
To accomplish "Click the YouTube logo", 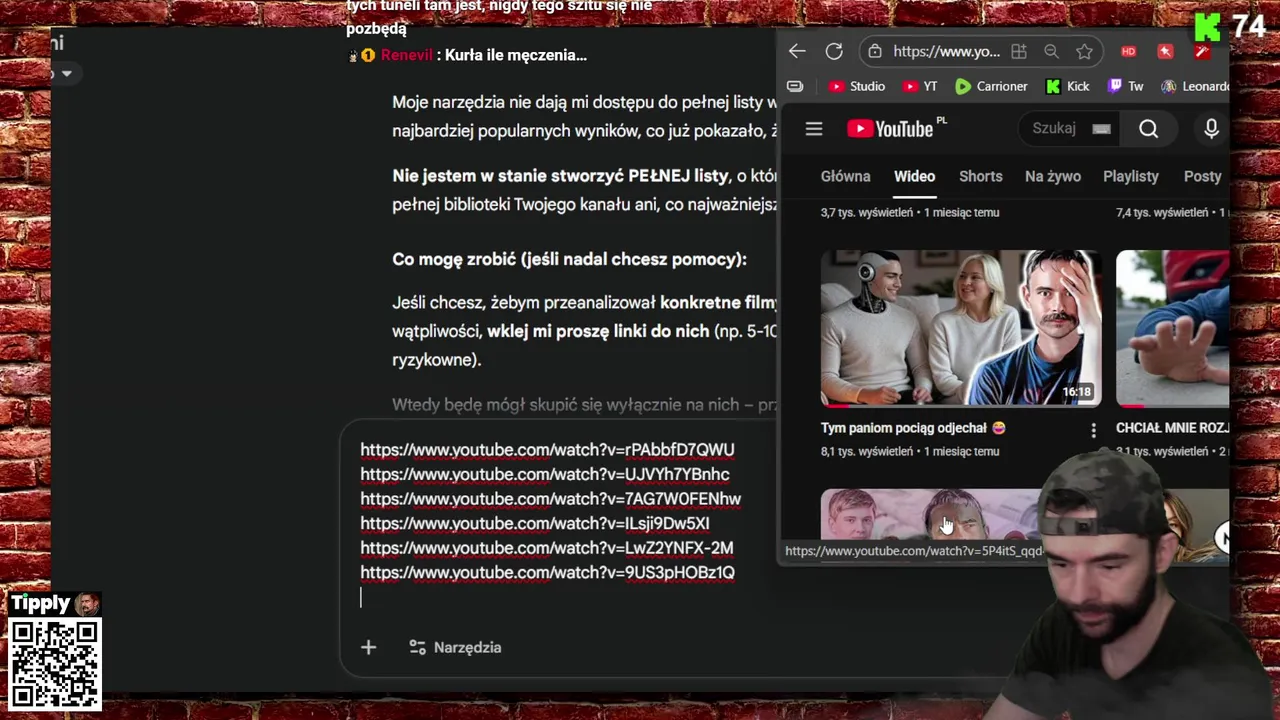I will click(x=890, y=129).
